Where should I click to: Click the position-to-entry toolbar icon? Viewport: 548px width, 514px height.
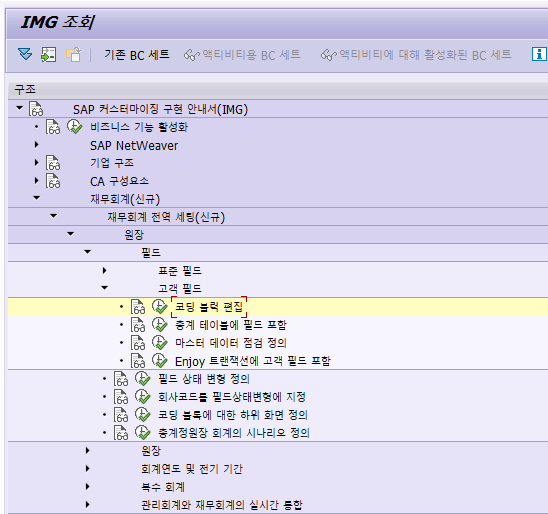[49, 55]
